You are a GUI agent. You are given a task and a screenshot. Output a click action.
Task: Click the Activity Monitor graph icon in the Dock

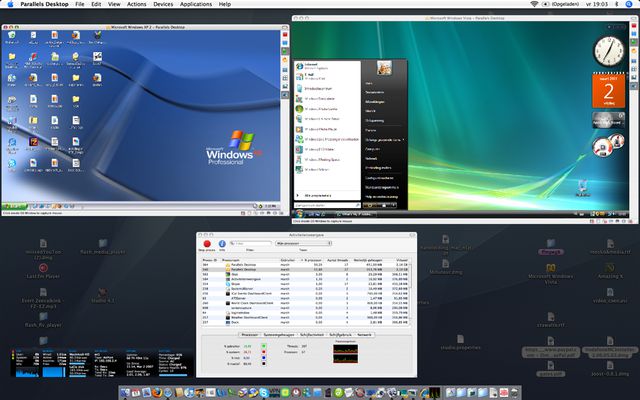pos(434,393)
